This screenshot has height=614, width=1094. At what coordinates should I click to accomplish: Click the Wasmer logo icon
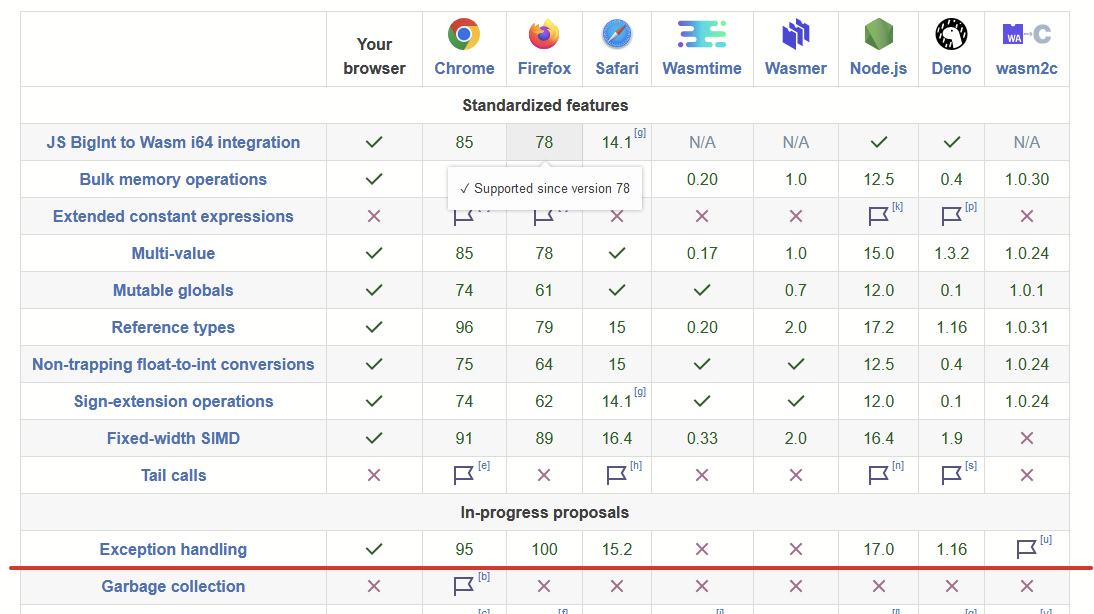point(795,35)
